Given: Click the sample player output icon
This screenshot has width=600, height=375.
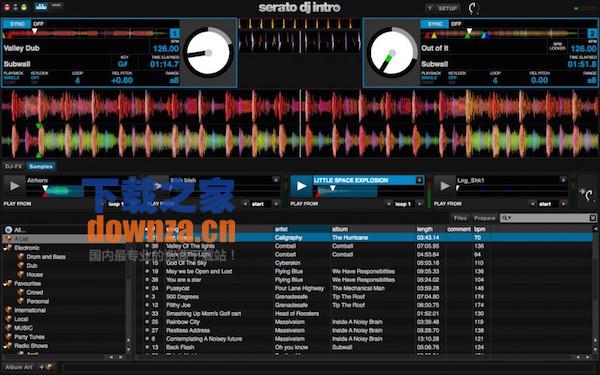Looking at the screenshot, I should (x=587, y=194).
